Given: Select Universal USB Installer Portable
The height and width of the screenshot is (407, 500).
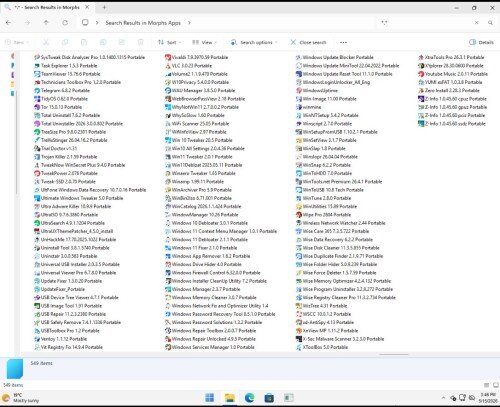Looking at the screenshot, I should pos(77,264).
